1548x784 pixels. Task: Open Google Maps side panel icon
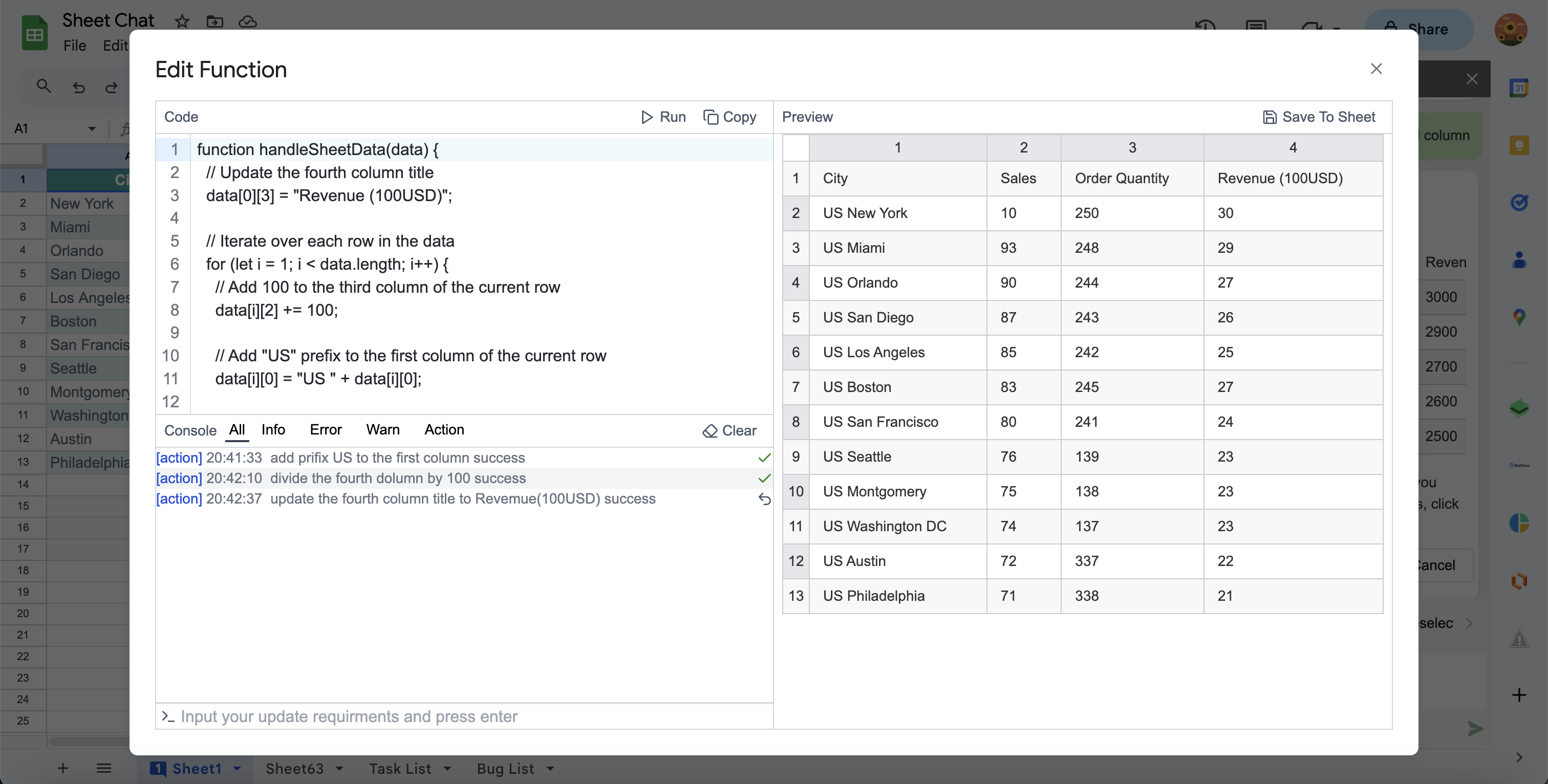1518,317
